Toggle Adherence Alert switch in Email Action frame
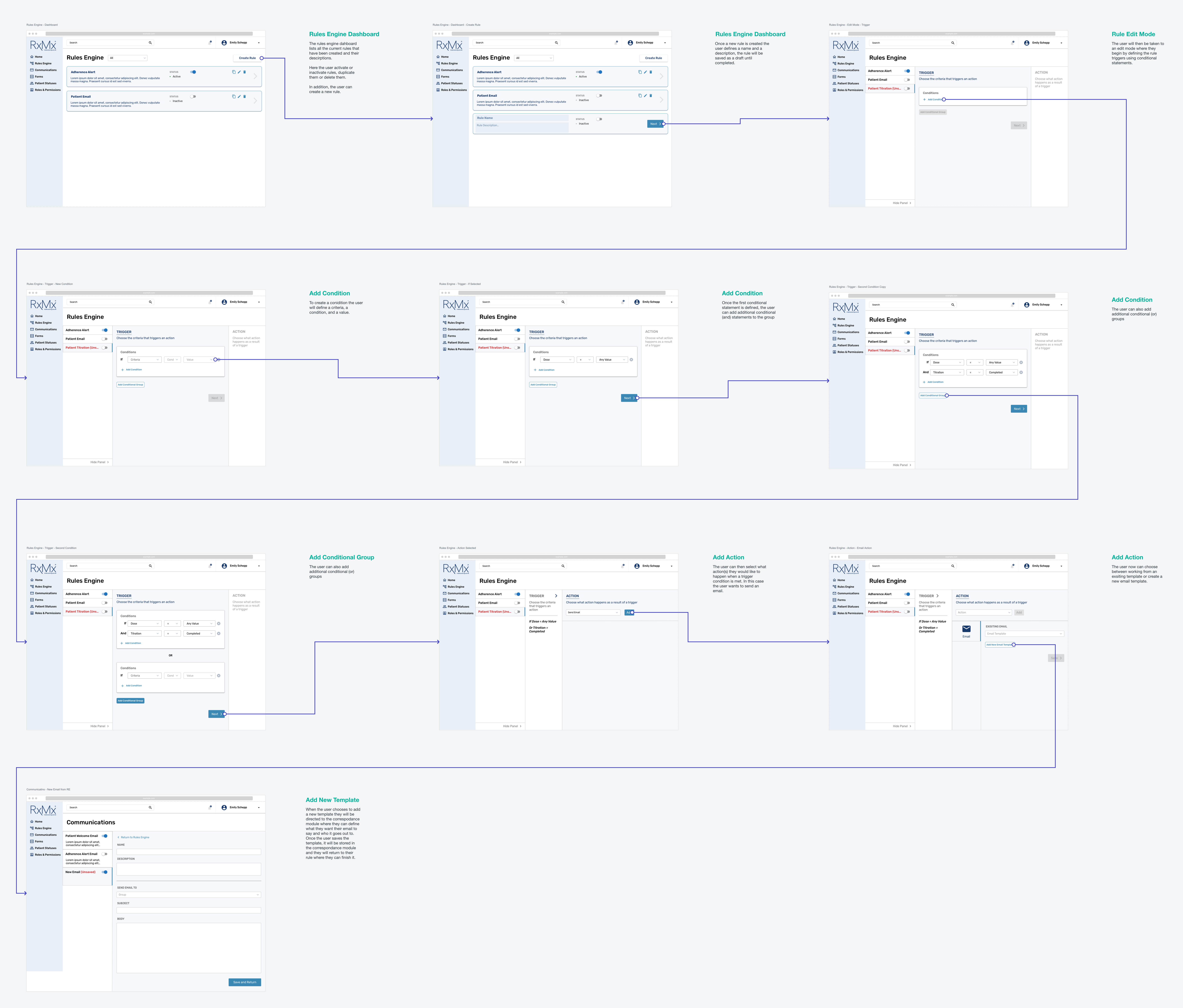This screenshot has height=1008, width=1183. pos(907,594)
